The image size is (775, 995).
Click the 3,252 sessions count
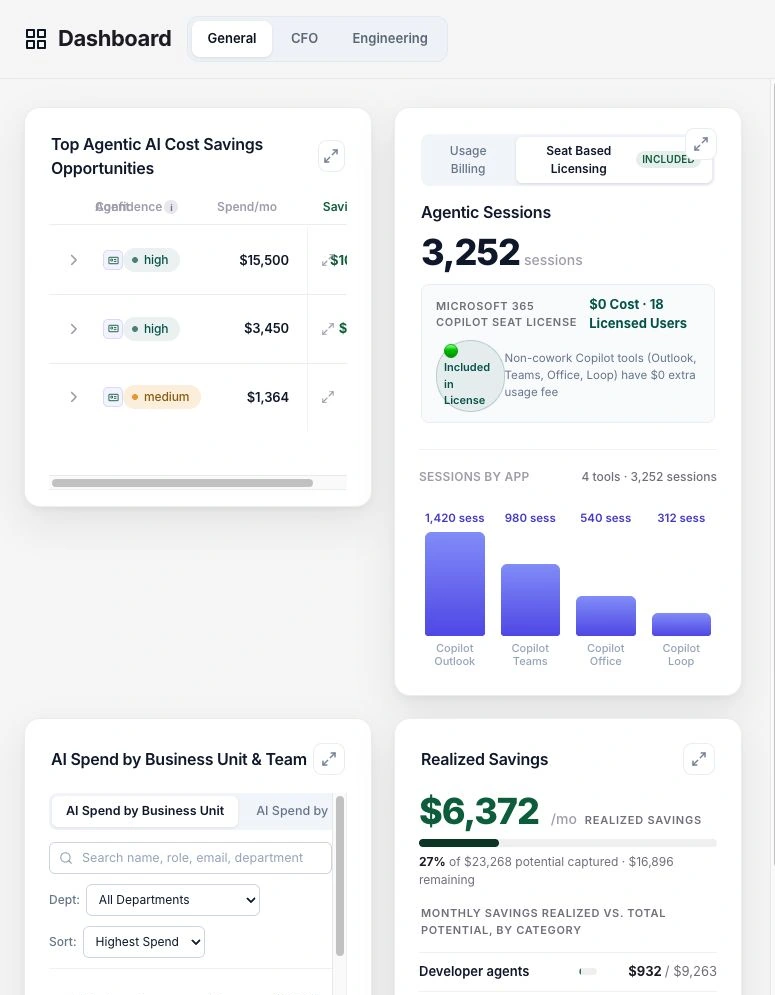pyautogui.click(x=470, y=253)
